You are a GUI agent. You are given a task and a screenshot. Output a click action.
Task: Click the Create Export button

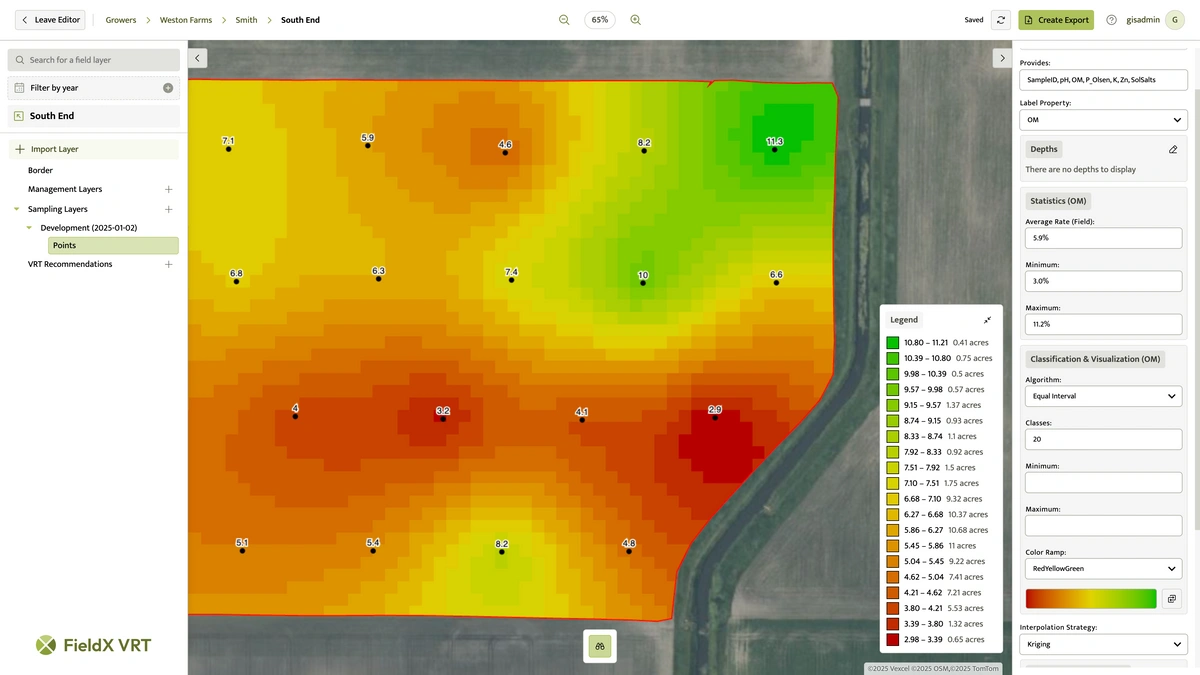tap(1056, 19)
